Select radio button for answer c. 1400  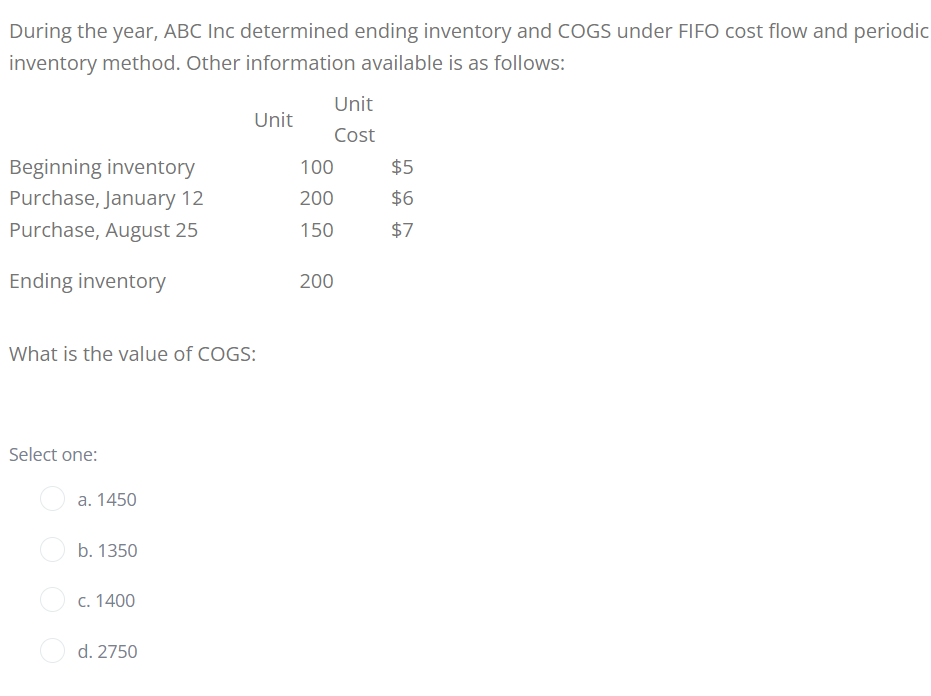[x=51, y=599]
